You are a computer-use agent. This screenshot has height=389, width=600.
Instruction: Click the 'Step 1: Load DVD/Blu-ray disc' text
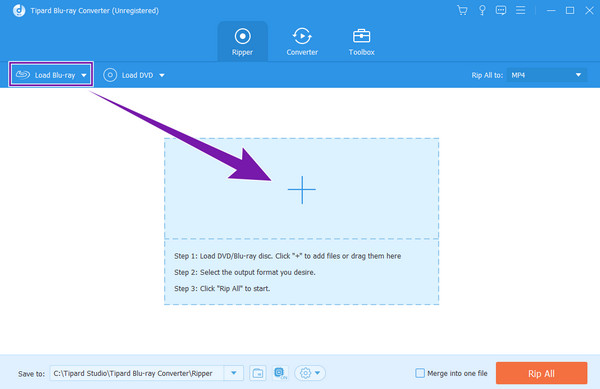pyautogui.click(x=288, y=256)
